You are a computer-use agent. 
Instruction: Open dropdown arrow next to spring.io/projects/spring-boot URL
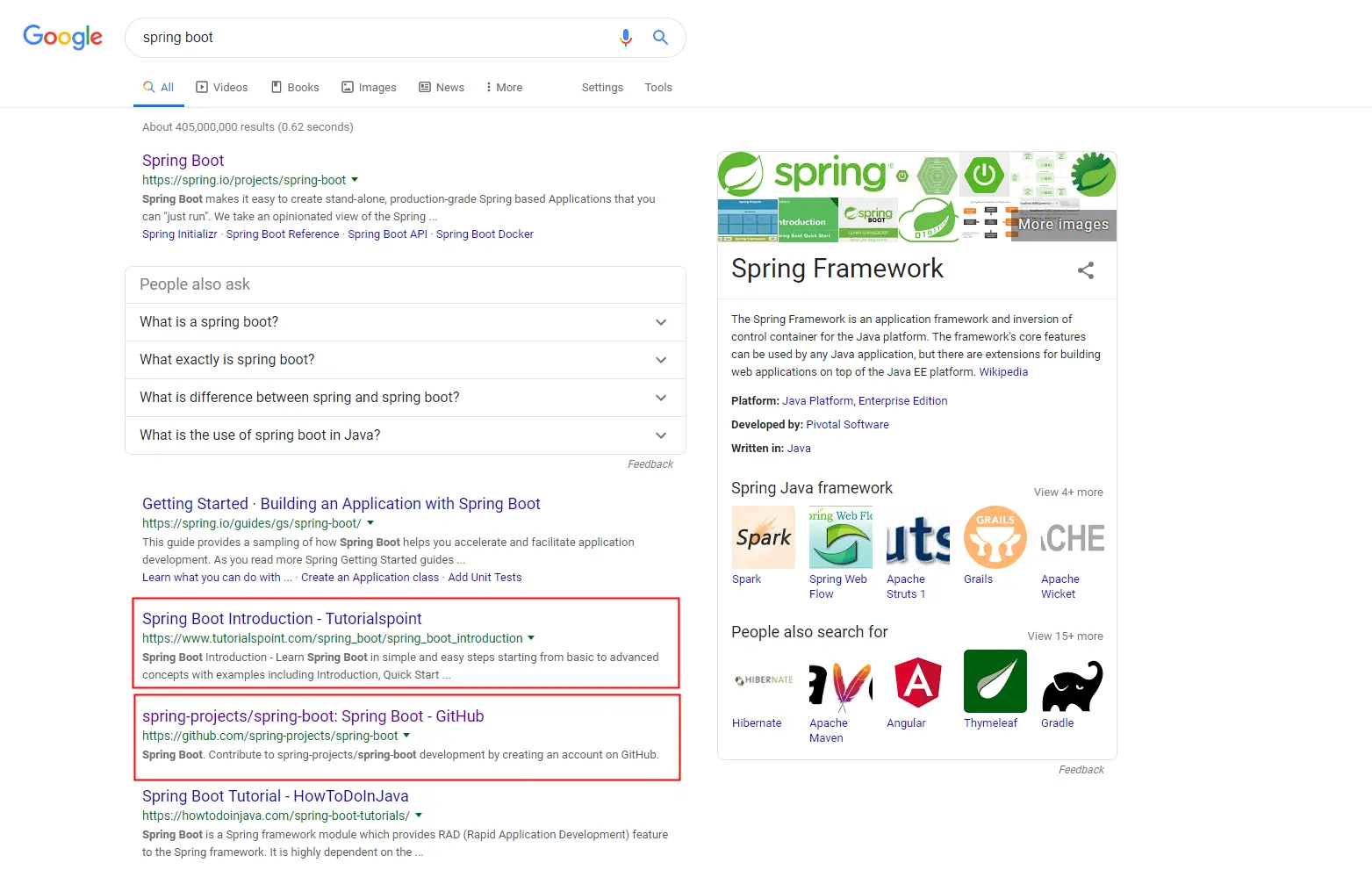(x=355, y=180)
